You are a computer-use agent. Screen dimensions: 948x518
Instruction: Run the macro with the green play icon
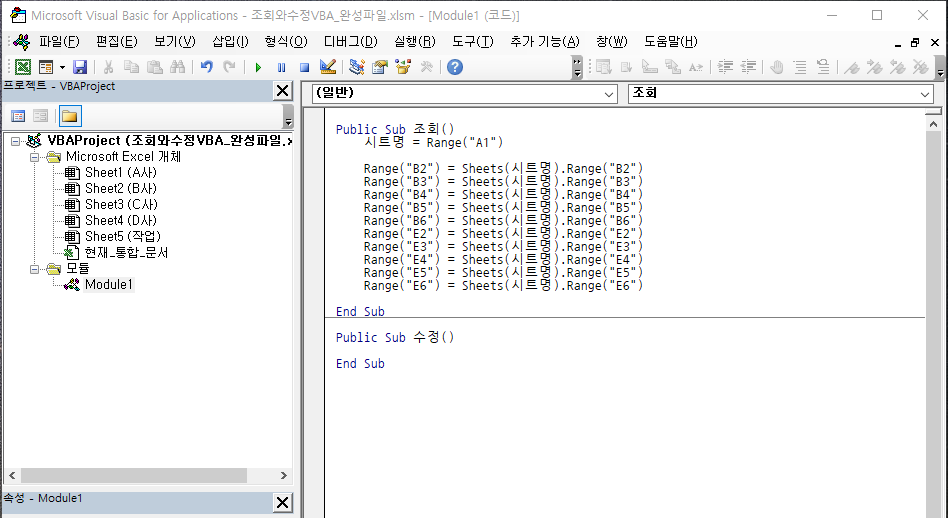pyautogui.click(x=258, y=67)
